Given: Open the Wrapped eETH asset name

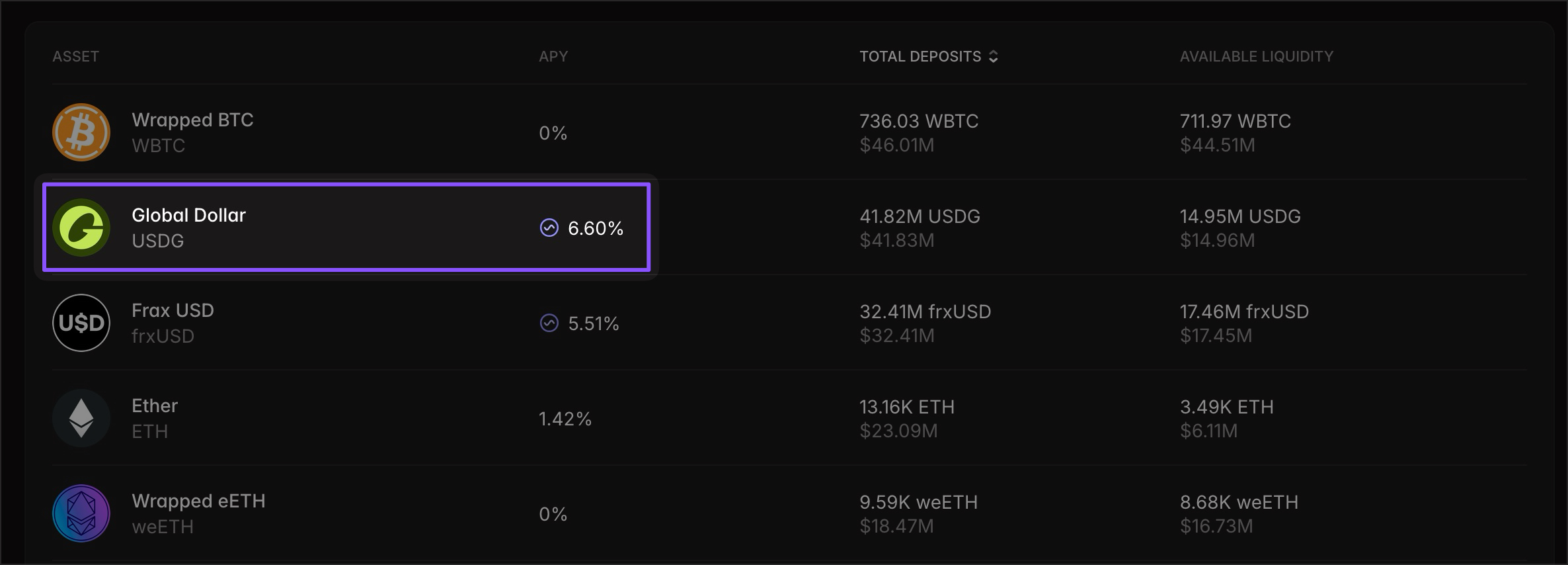Looking at the screenshot, I should (198, 501).
